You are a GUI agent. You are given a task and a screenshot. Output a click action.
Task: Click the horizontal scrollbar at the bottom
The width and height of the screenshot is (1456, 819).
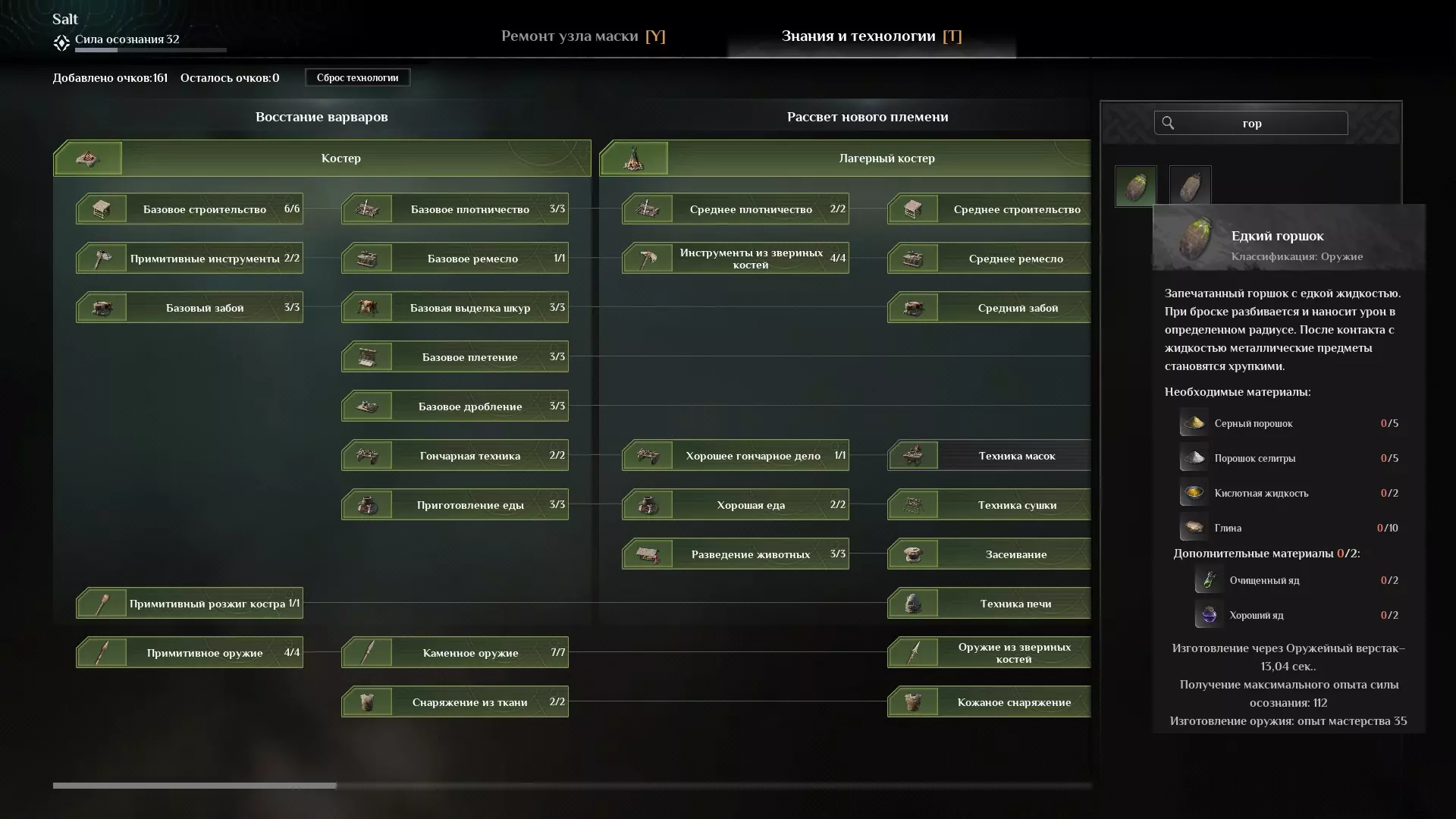[194, 786]
